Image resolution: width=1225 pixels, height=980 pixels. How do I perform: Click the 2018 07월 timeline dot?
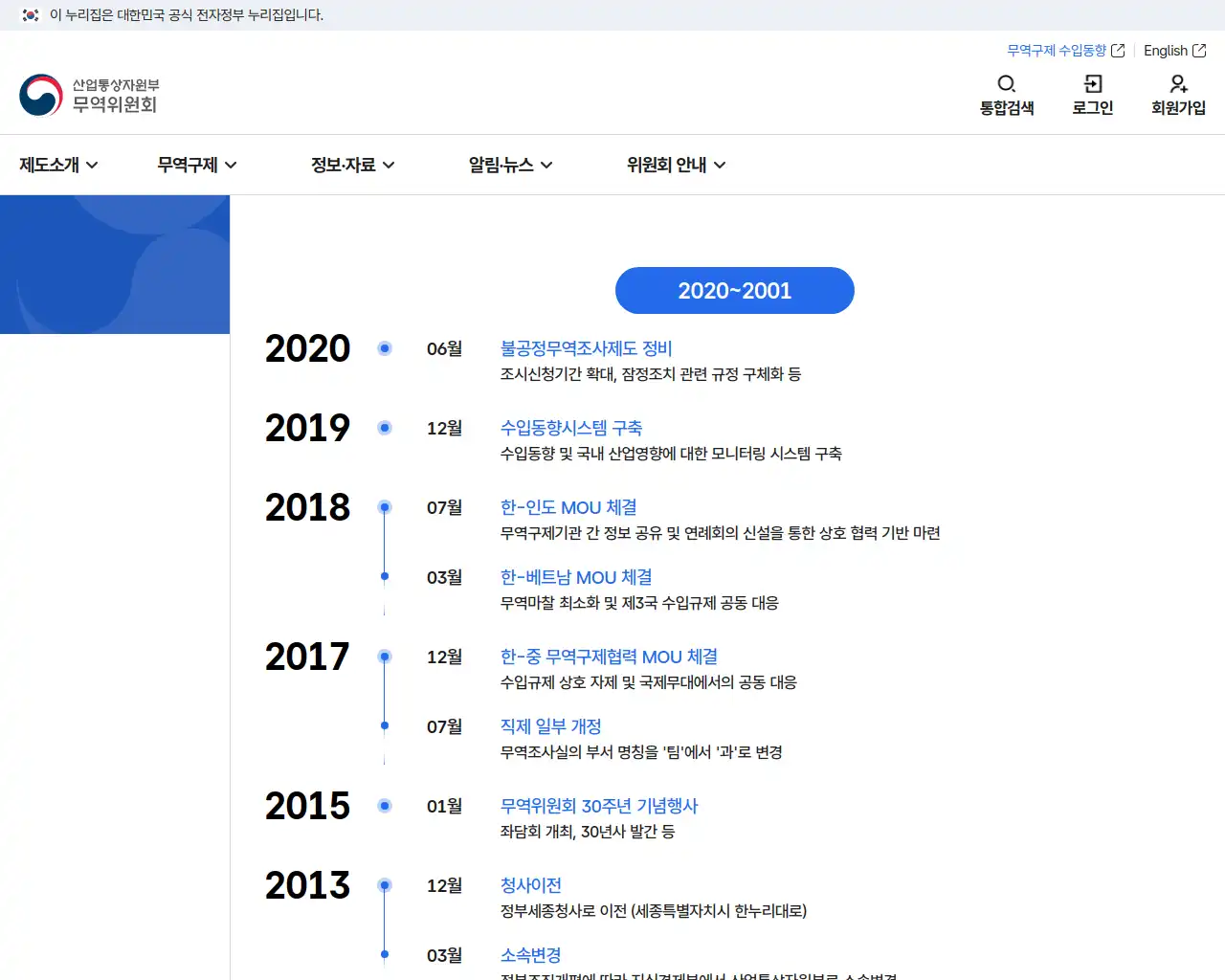[x=385, y=507]
